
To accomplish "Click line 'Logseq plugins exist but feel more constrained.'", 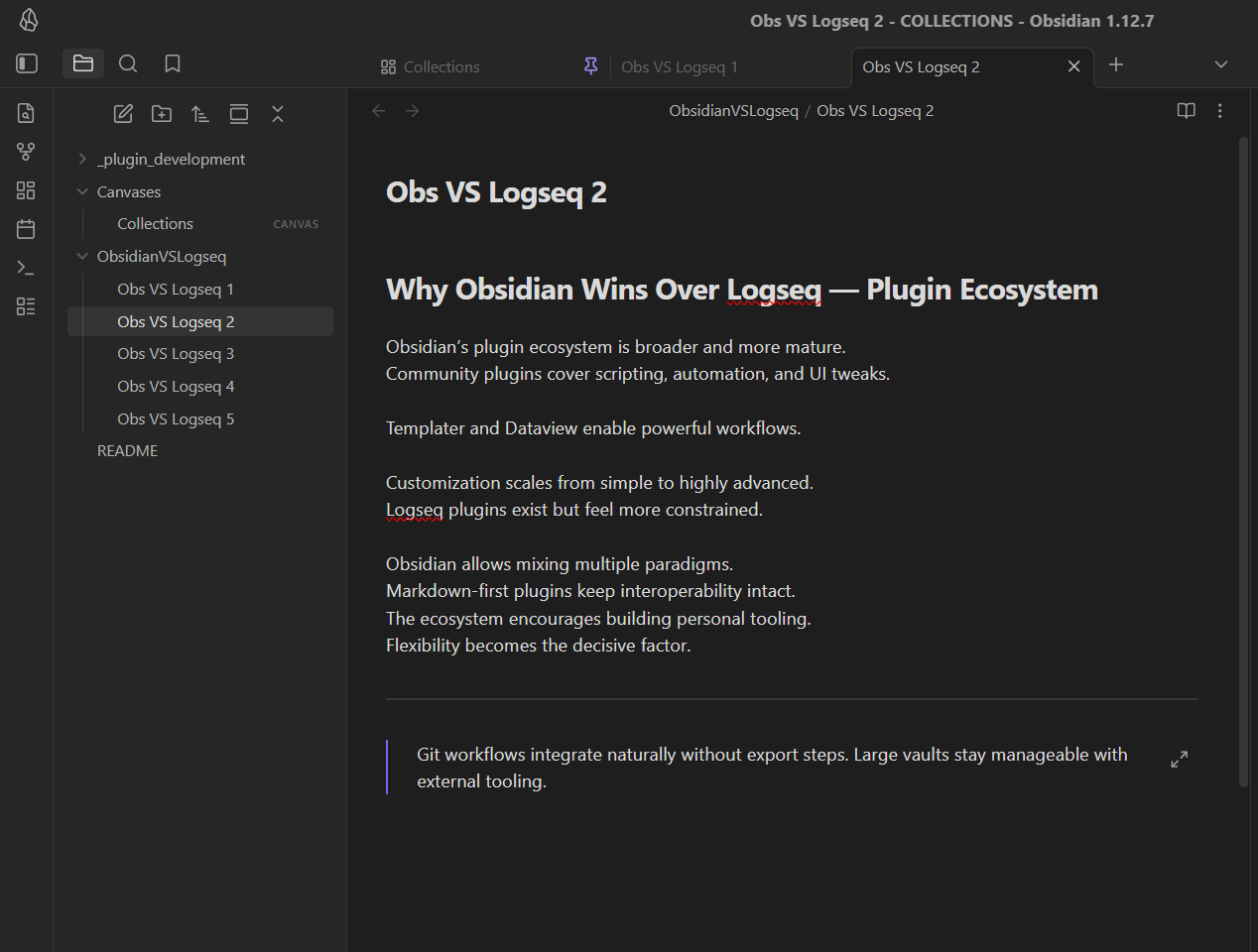I will 574,510.
